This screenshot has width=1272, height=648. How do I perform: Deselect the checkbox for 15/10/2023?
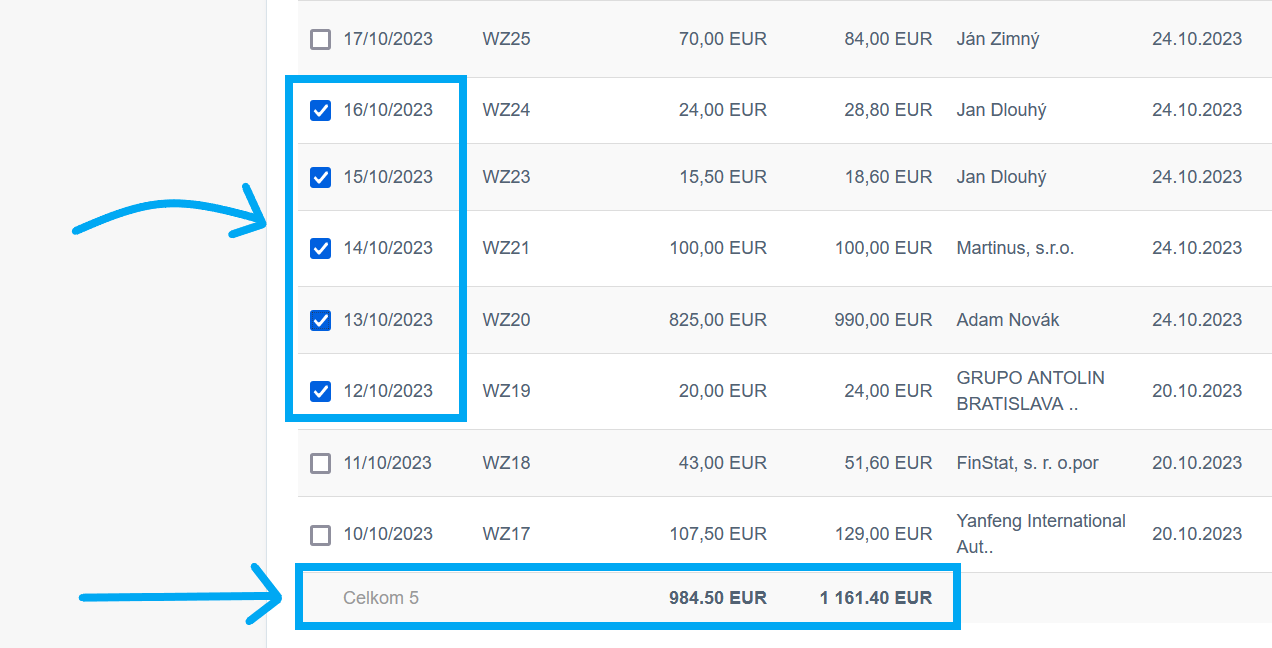320,177
